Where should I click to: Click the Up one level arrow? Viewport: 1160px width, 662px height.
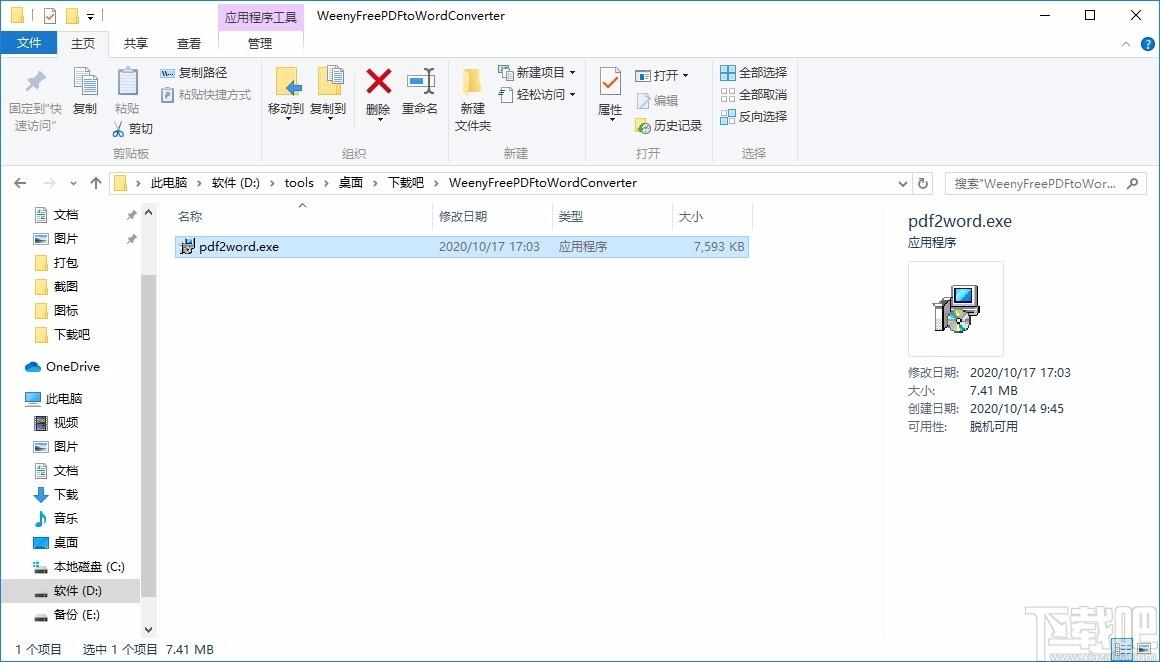[95, 183]
